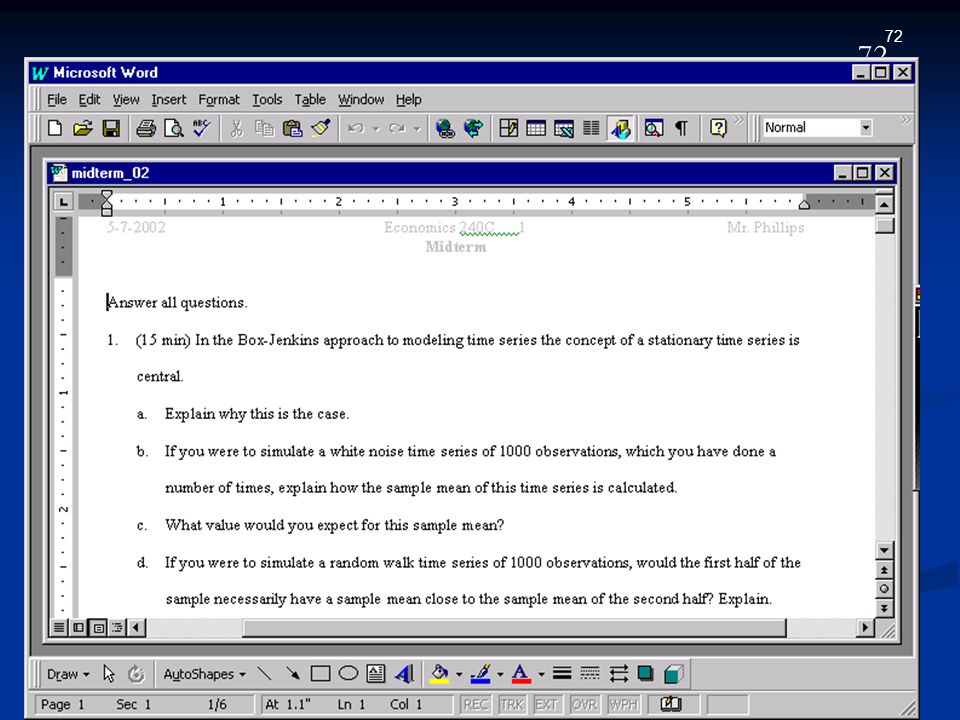
Task: Open the Edit menu
Action: click(x=89, y=99)
